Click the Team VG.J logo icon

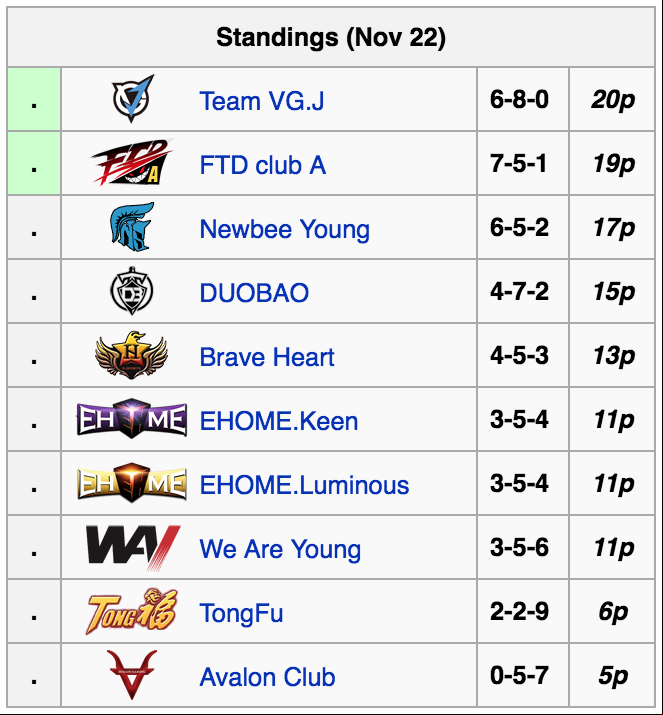coord(133,98)
